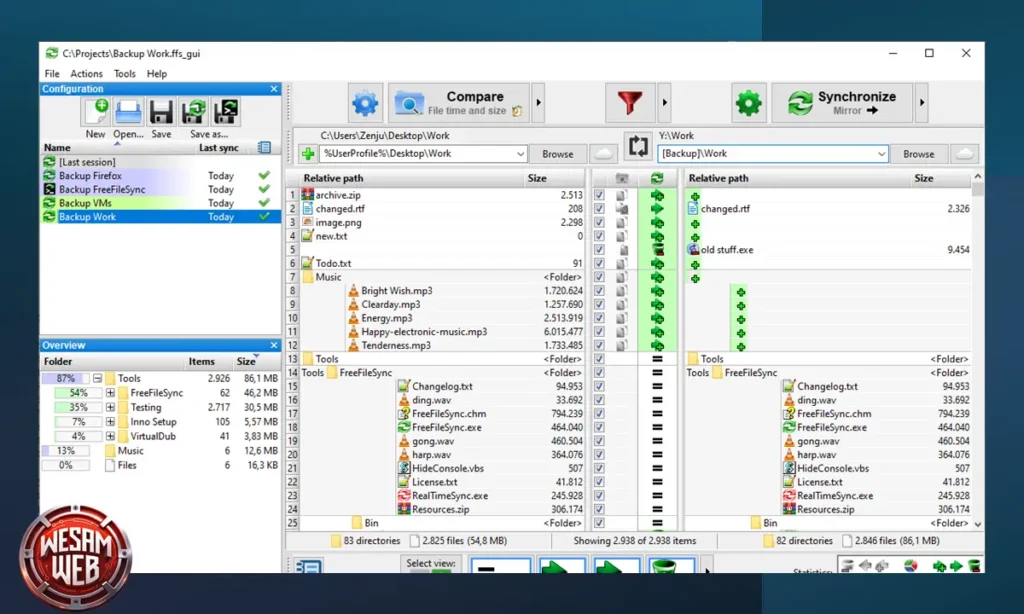Click the 87% Tools usage bar
The image size is (1024, 614).
click(x=65, y=378)
